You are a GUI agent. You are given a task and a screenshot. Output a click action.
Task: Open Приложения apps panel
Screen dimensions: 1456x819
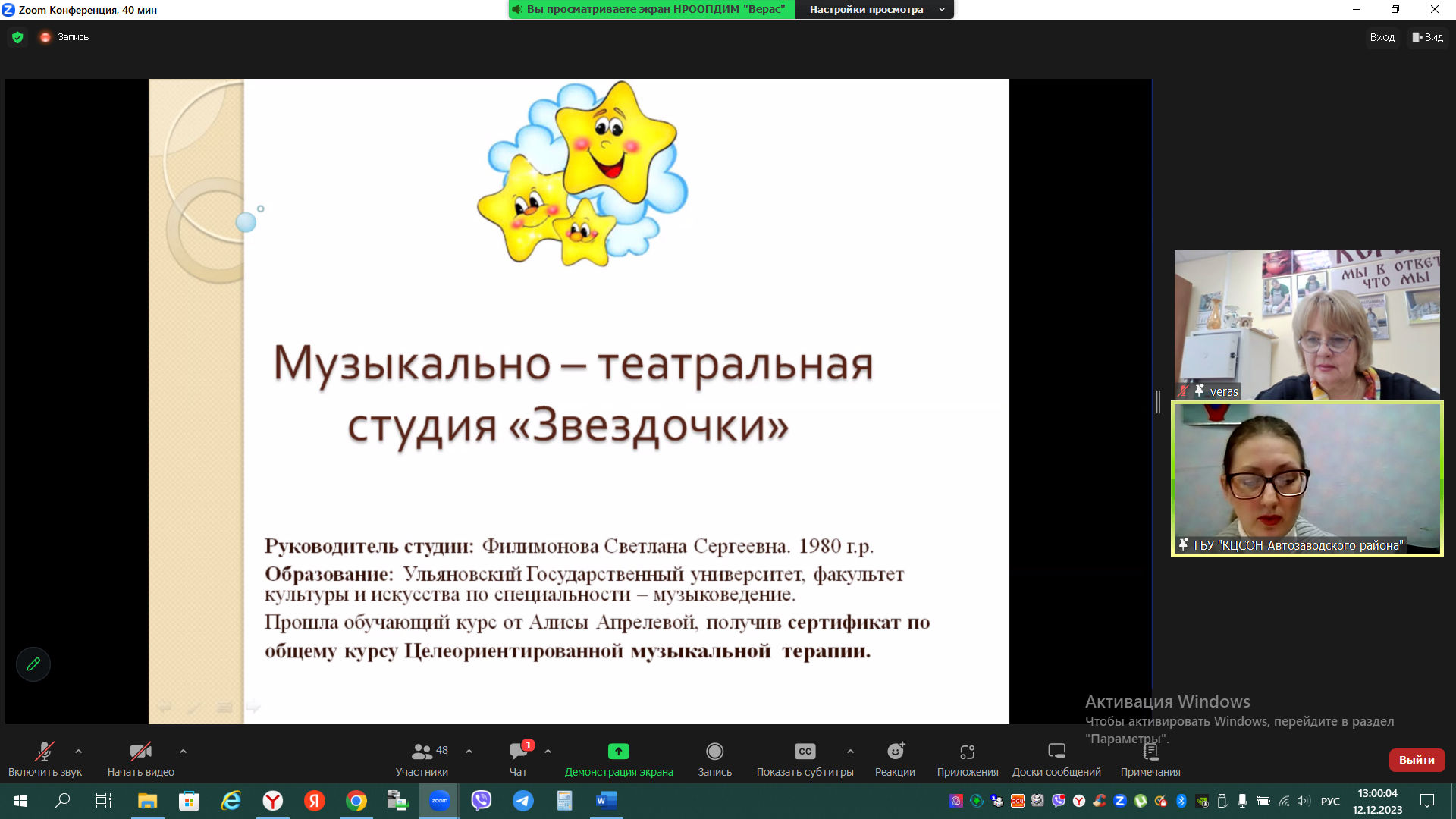(968, 759)
